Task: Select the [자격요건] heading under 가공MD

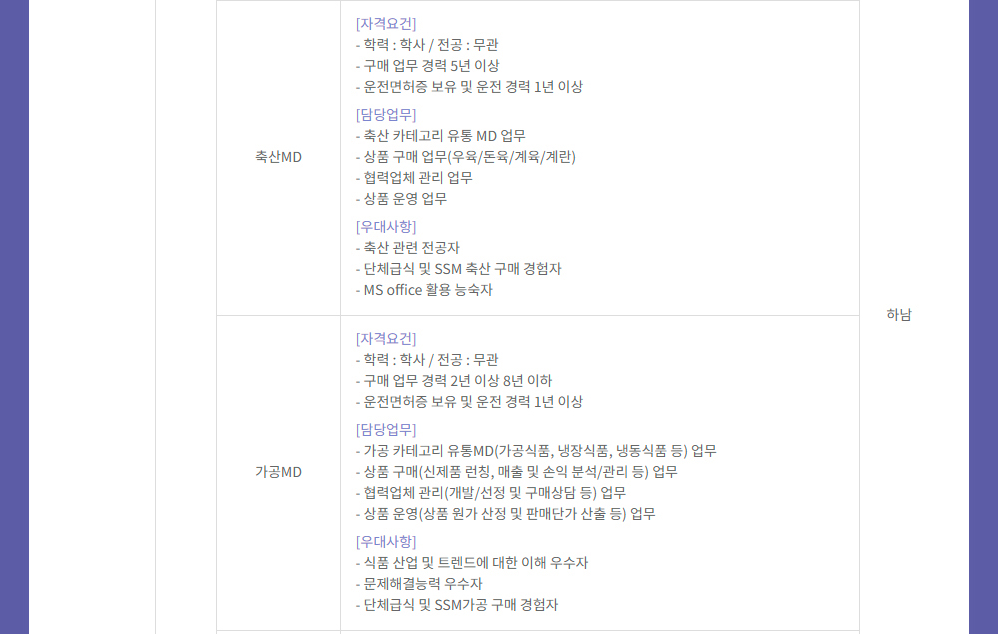Action: 386,339
